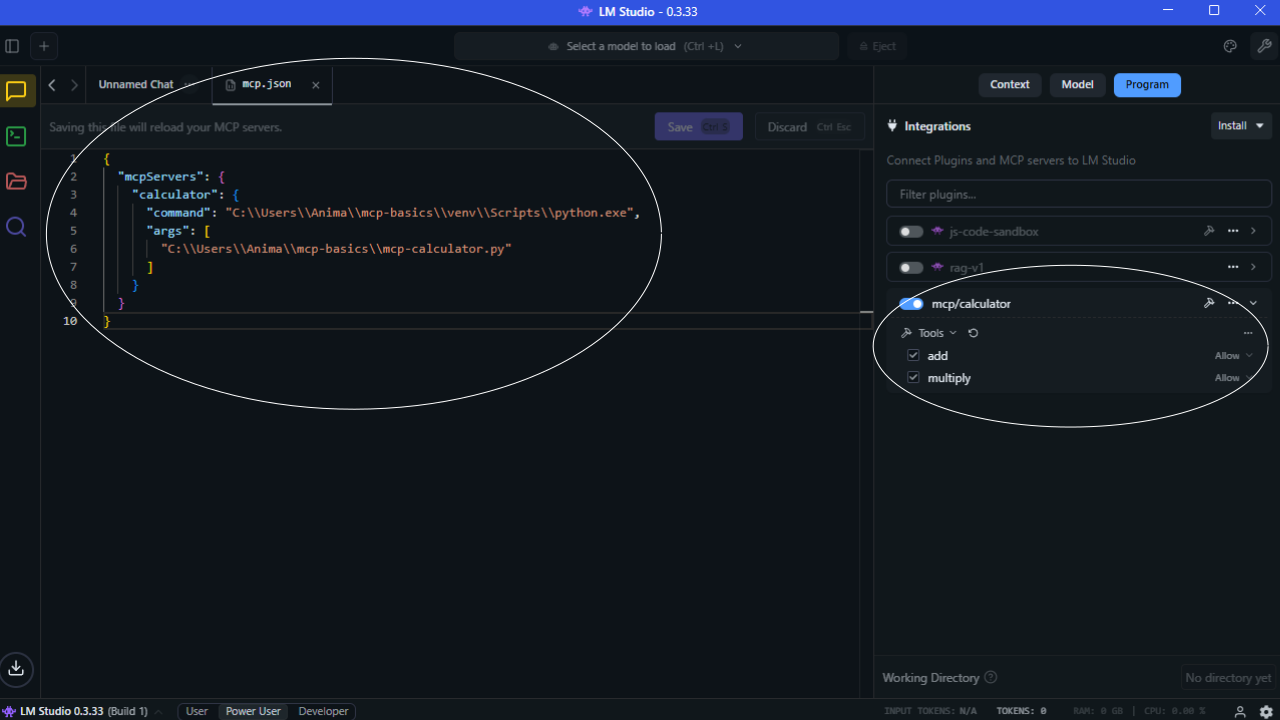Open the Downloads icon at bottom left
Screen dimensions: 1280x720
click(16, 668)
